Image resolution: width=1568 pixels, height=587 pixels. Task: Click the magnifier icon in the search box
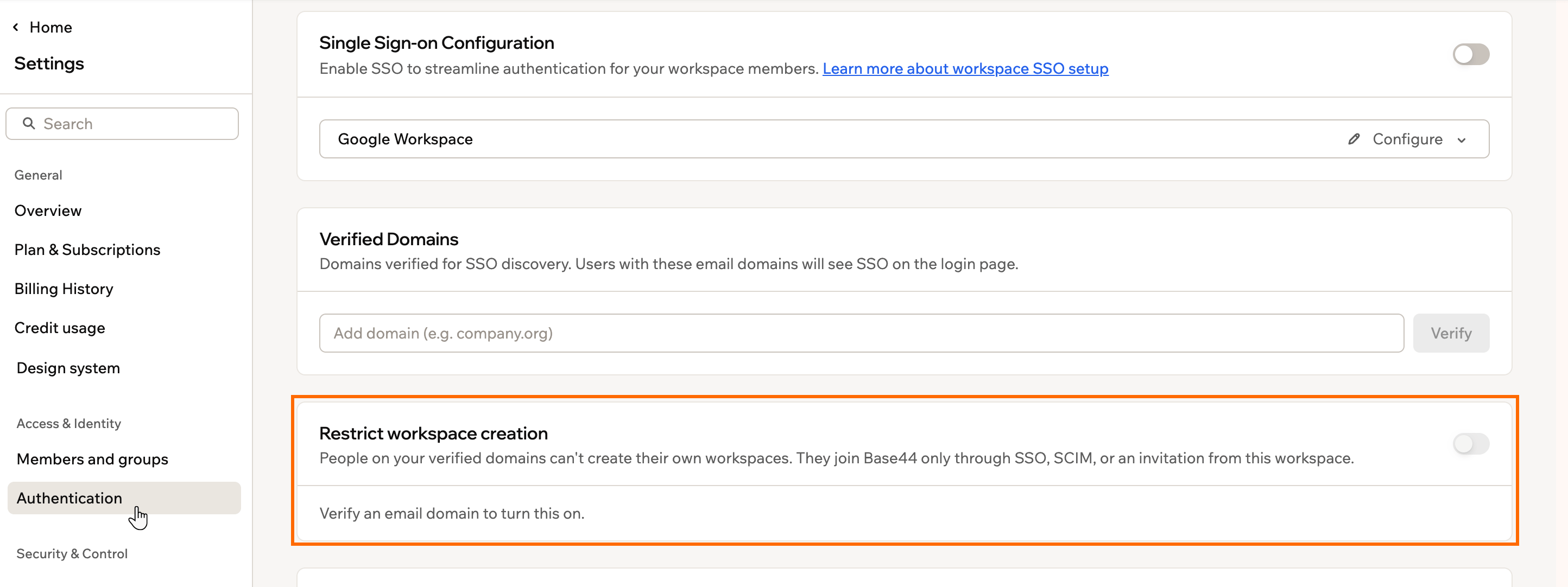(x=29, y=124)
